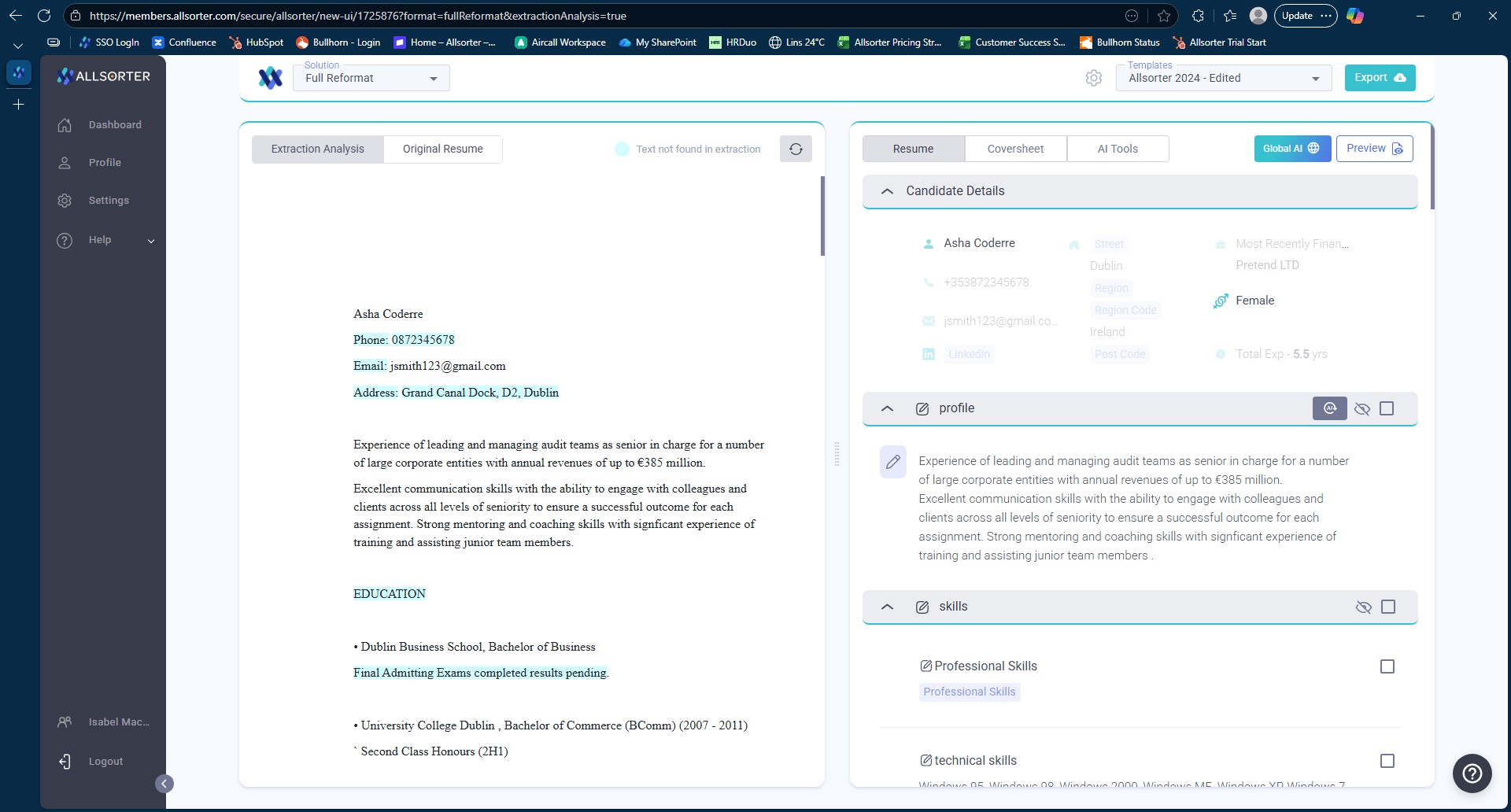Click the Logout icon in sidebar
1511x812 pixels.
coord(65,762)
